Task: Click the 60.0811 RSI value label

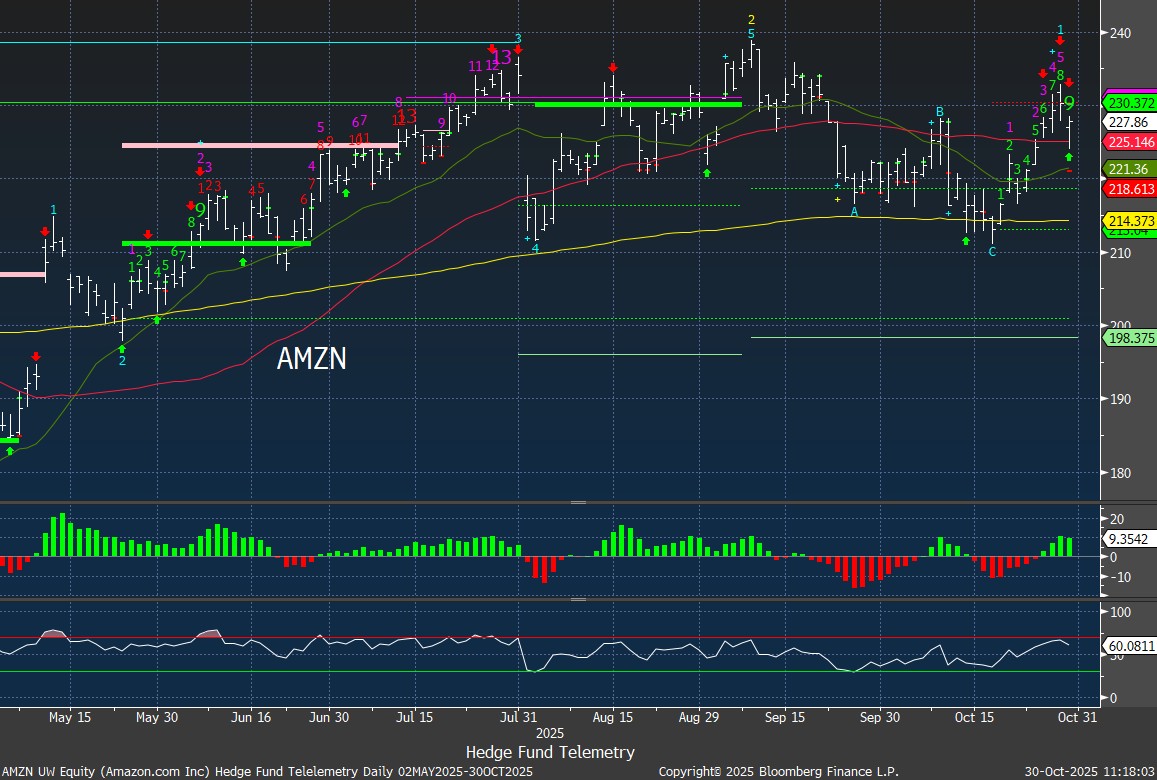Action: 1130,647
